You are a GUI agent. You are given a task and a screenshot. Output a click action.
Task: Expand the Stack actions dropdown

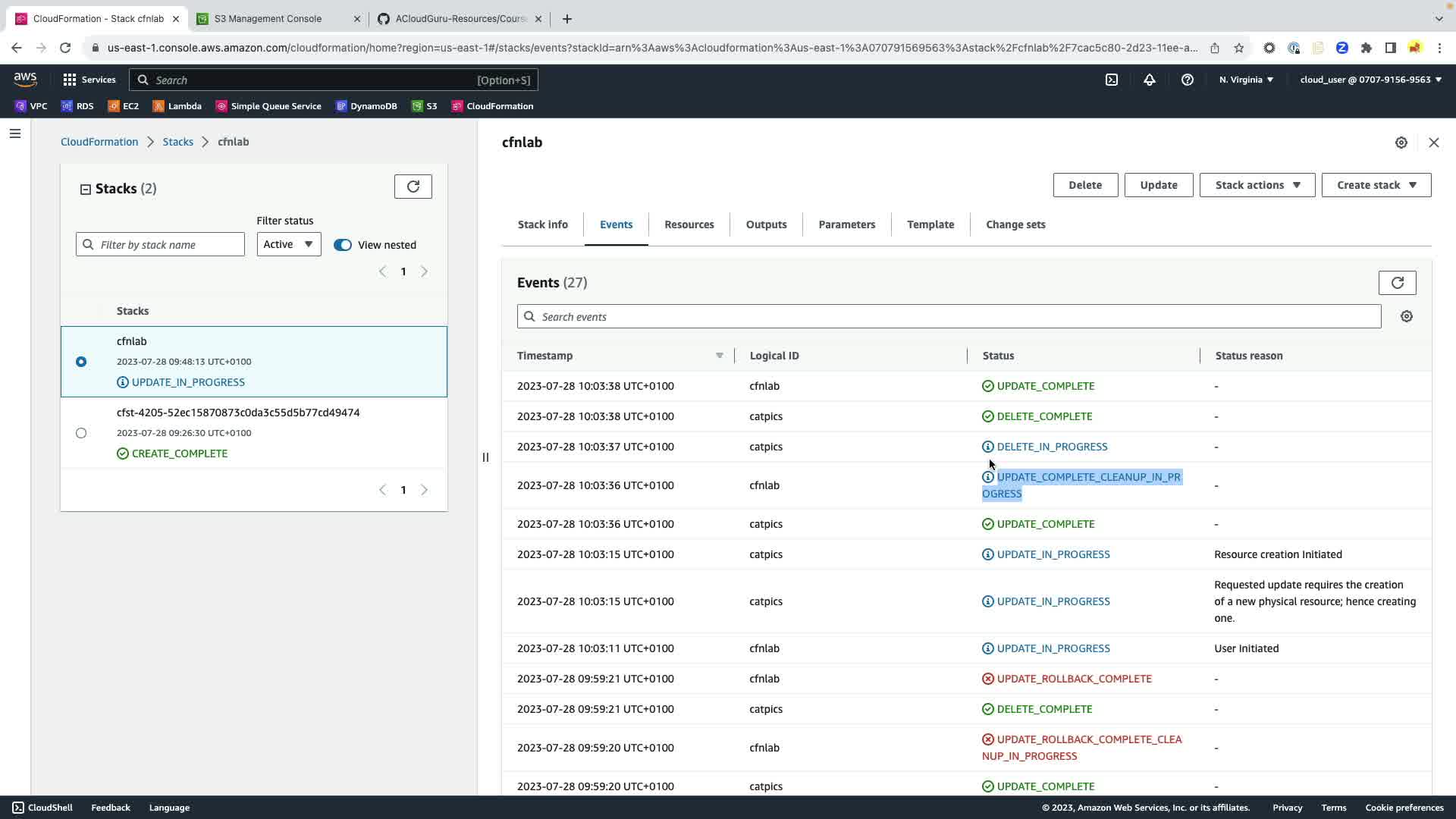click(1257, 185)
